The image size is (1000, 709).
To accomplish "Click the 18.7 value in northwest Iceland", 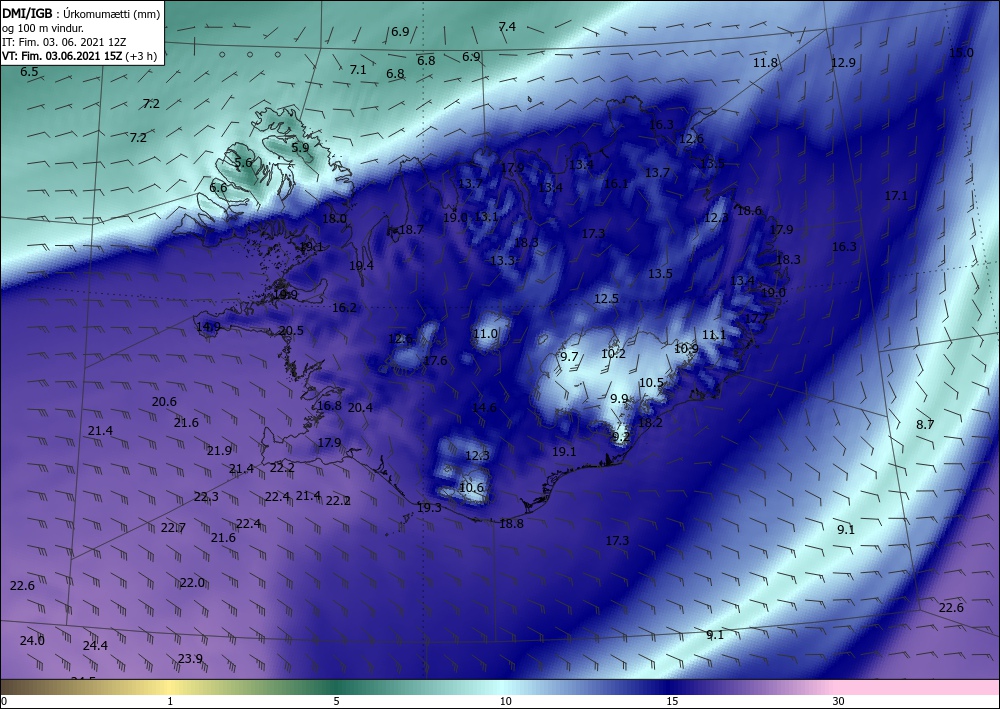I will (411, 230).
